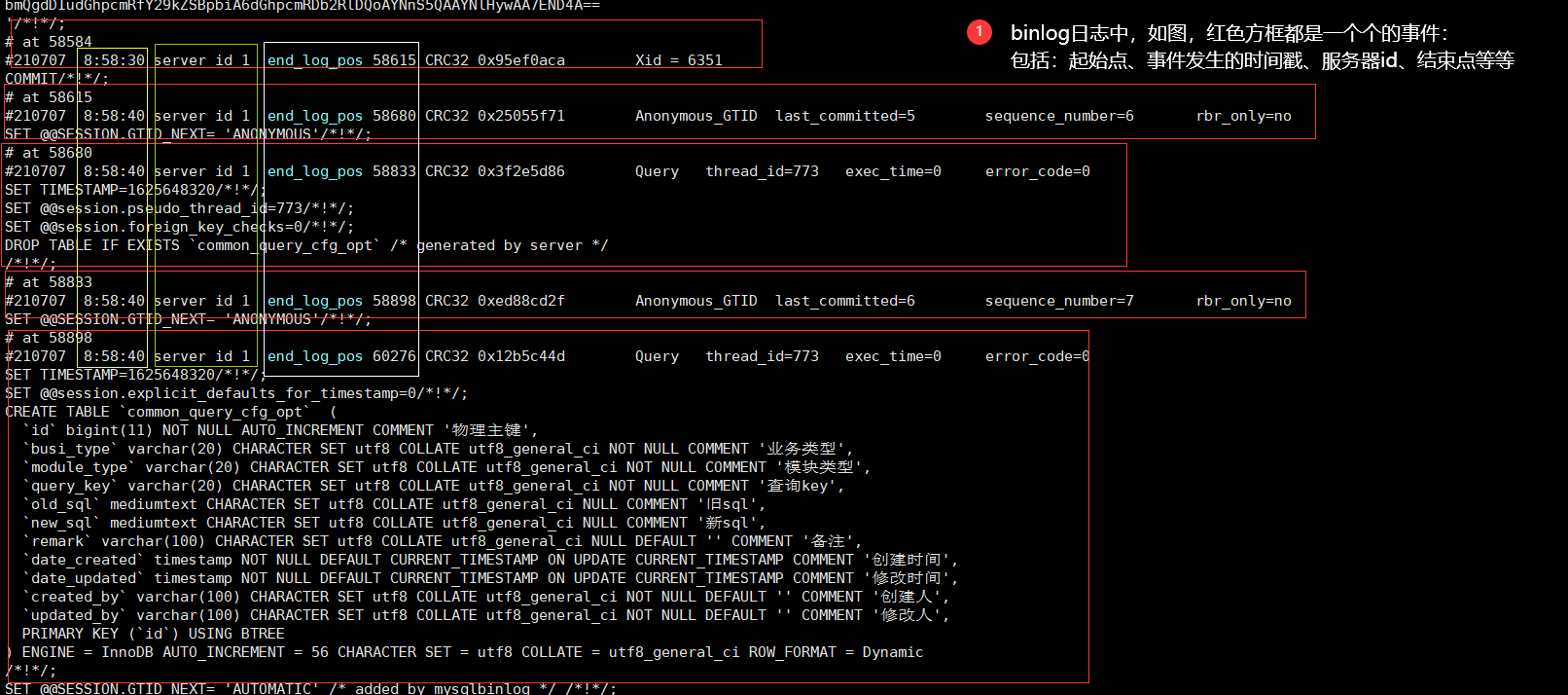The width and height of the screenshot is (1568, 695).
Task: Click 'sequence_number=6' text
Action: point(1059,116)
